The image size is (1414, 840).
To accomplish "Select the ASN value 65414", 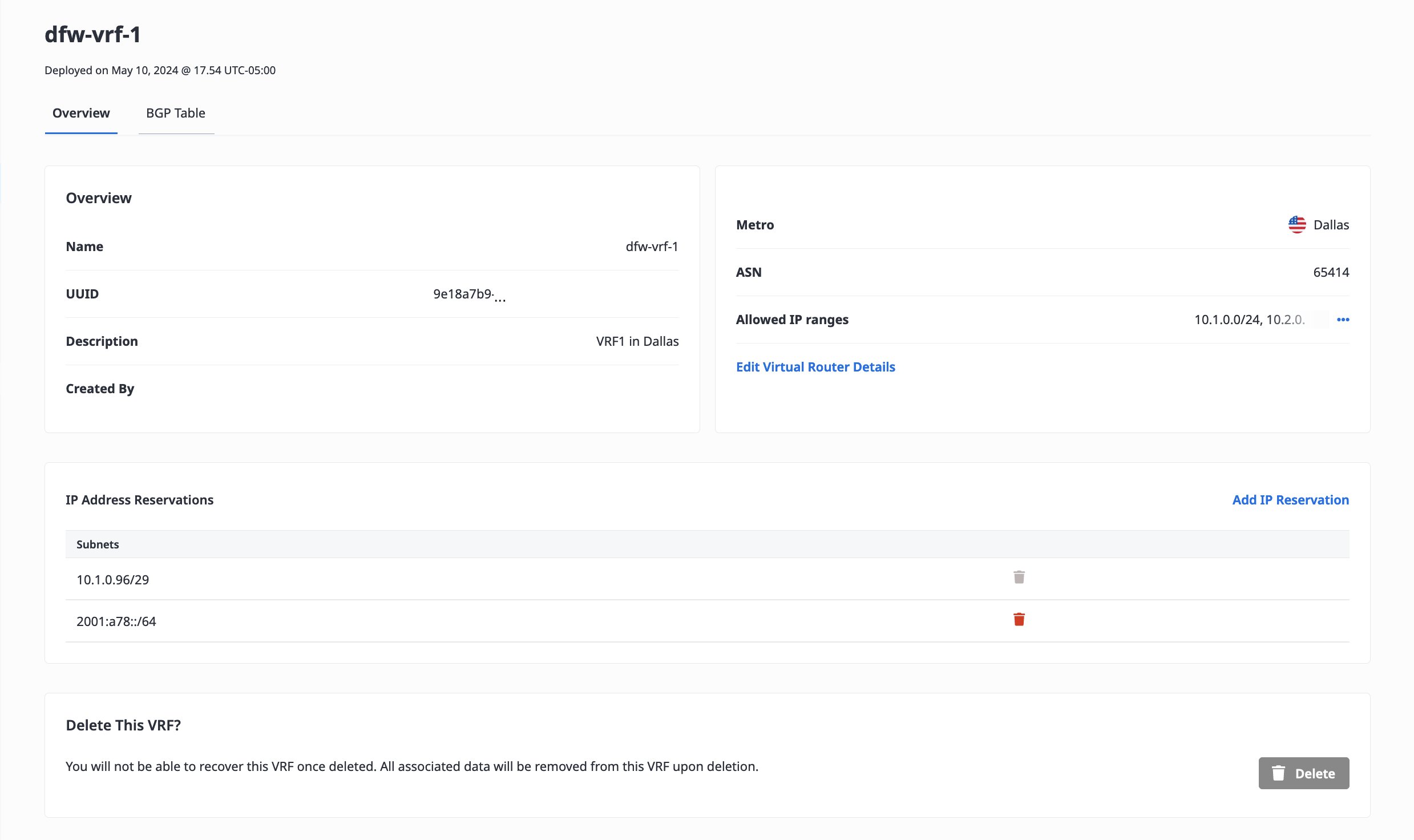I will (1331, 272).
